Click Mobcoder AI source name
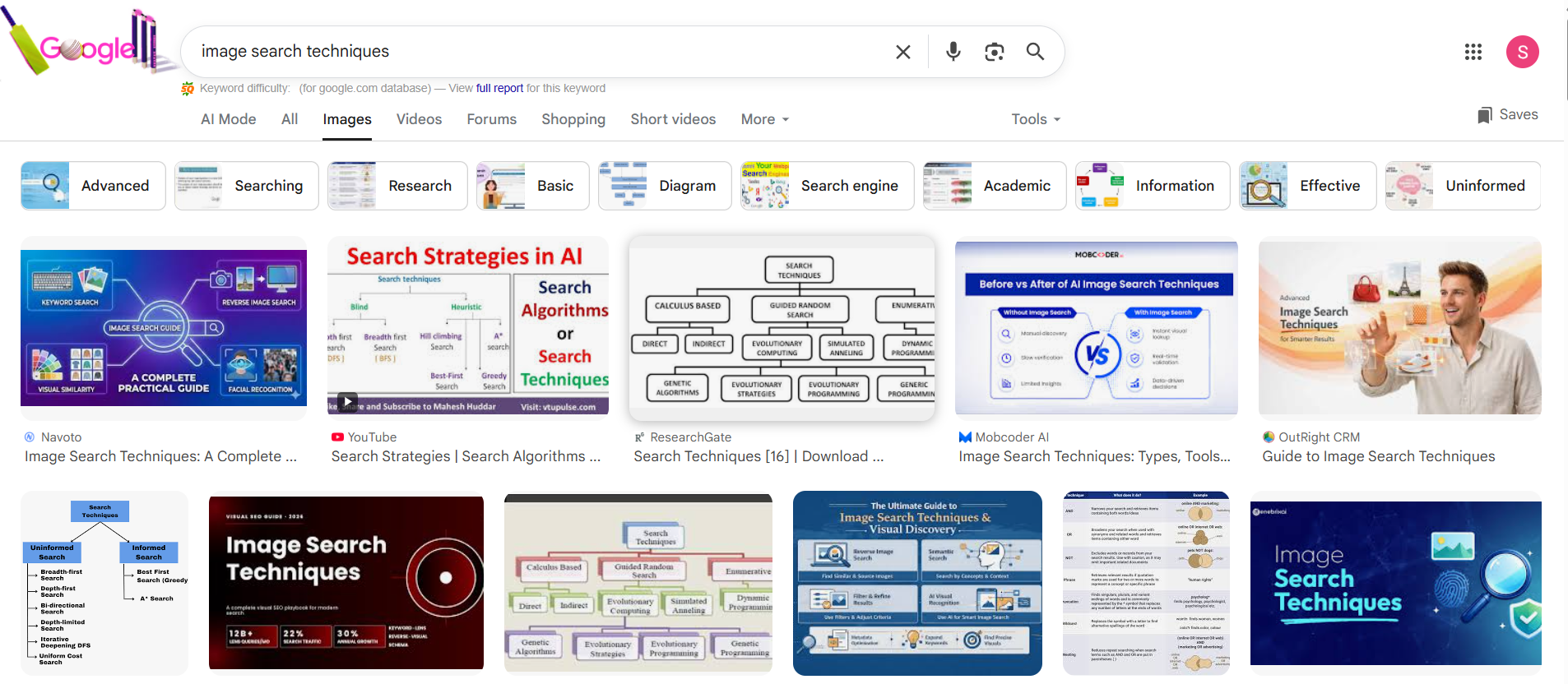Screen dimensions: 1568x684 click(1012, 437)
